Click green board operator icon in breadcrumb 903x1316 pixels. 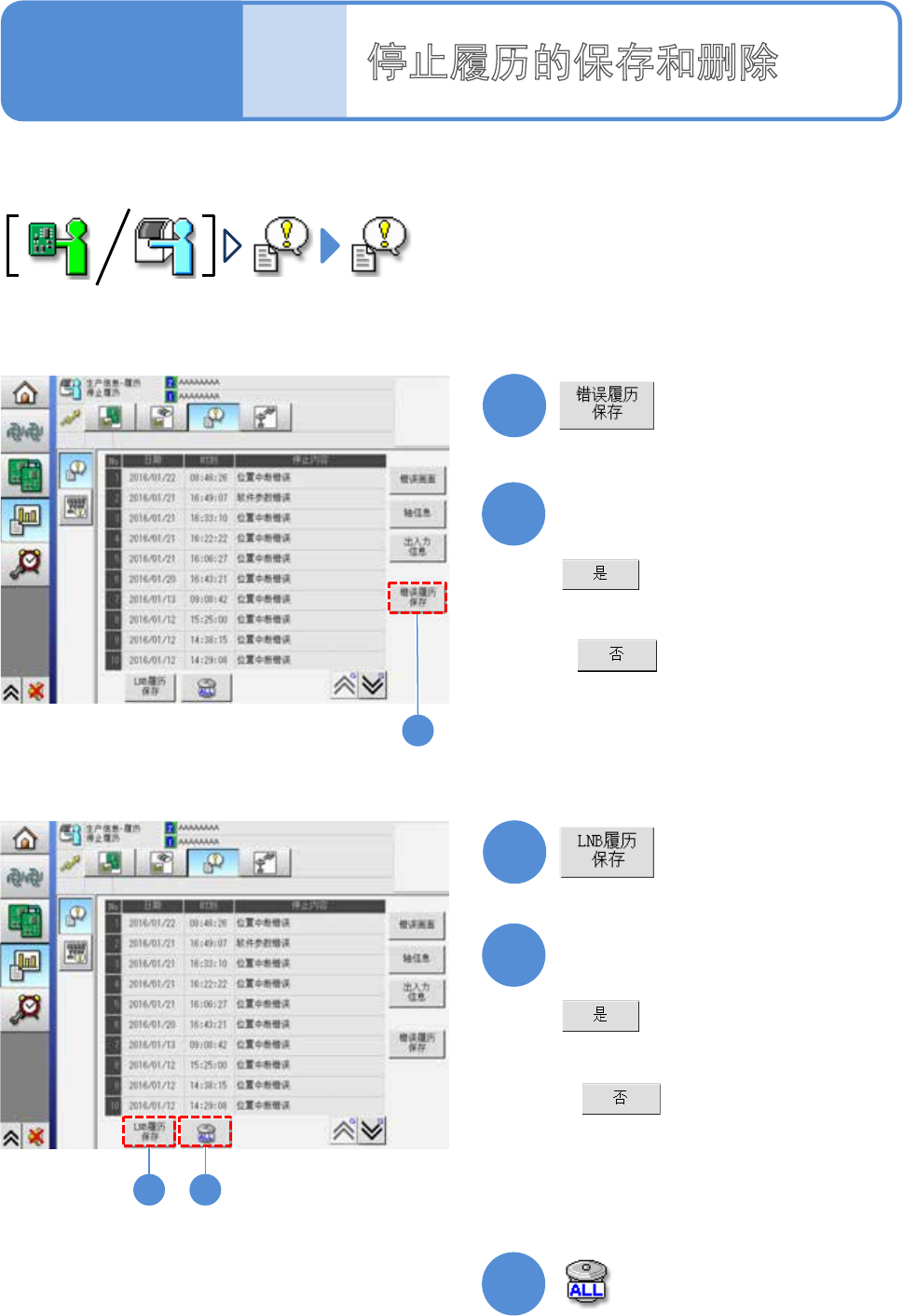point(58,246)
